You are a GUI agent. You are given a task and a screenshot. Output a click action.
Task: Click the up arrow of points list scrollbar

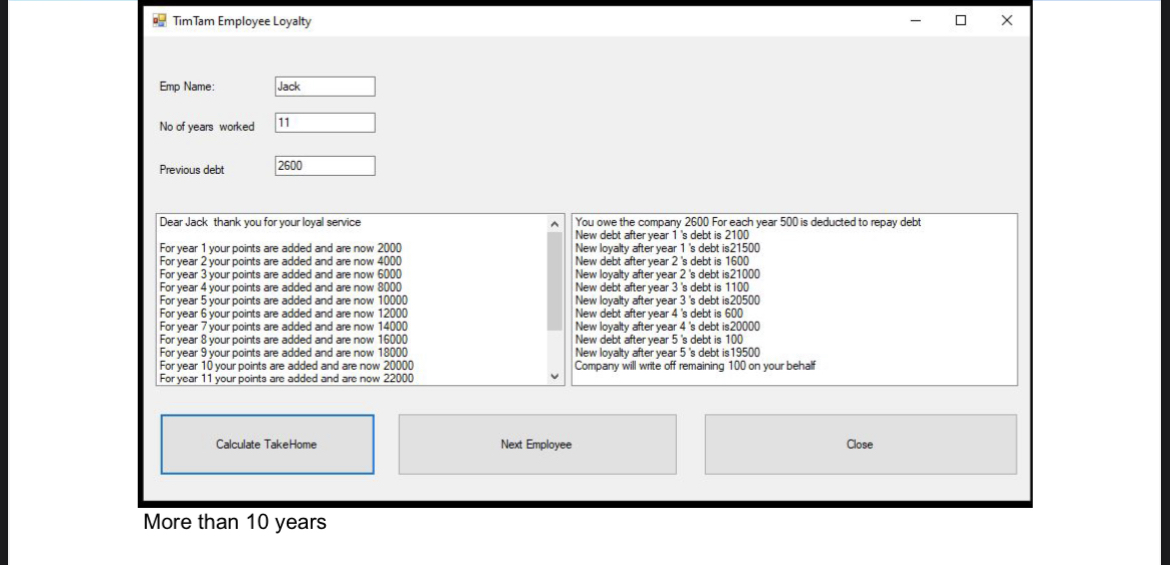tap(554, 223)
